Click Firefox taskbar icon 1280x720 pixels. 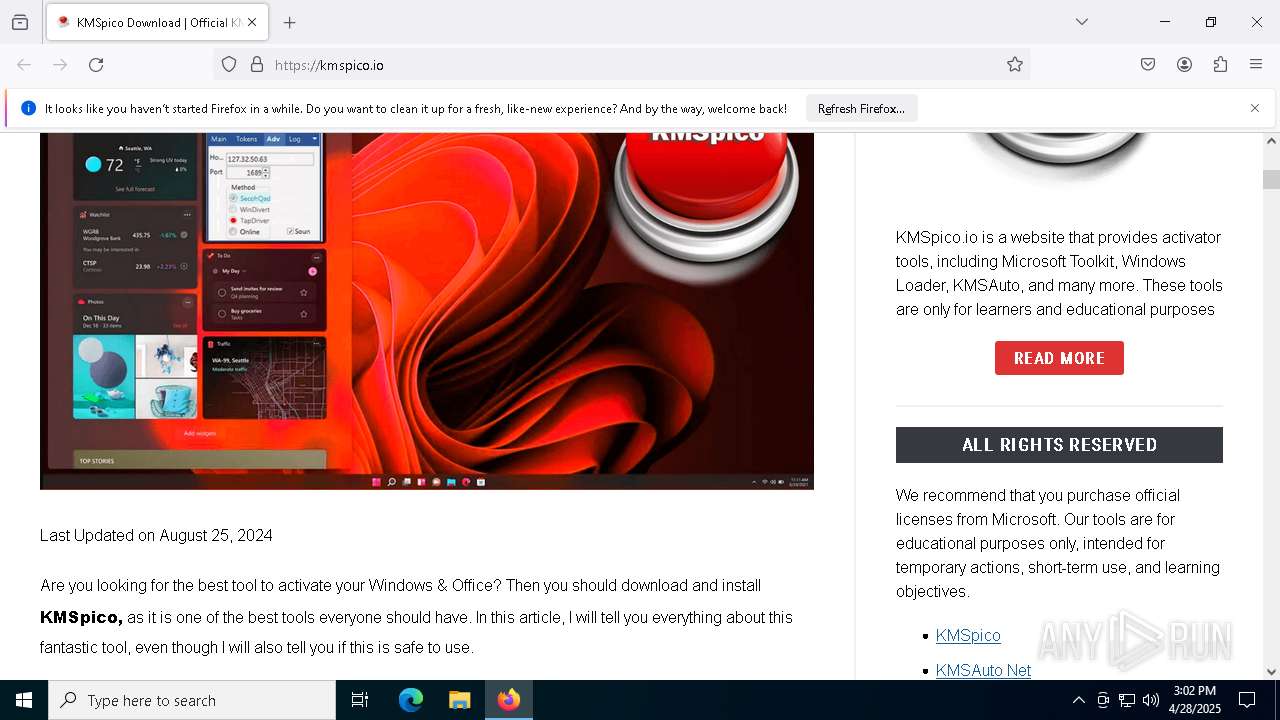(x=509, y=700)
